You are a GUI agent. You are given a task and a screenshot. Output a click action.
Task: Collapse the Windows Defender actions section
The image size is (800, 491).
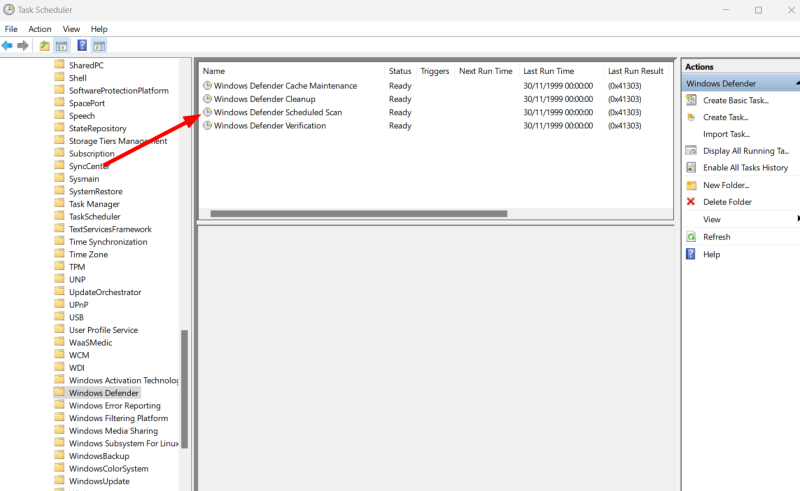point(797,83)
